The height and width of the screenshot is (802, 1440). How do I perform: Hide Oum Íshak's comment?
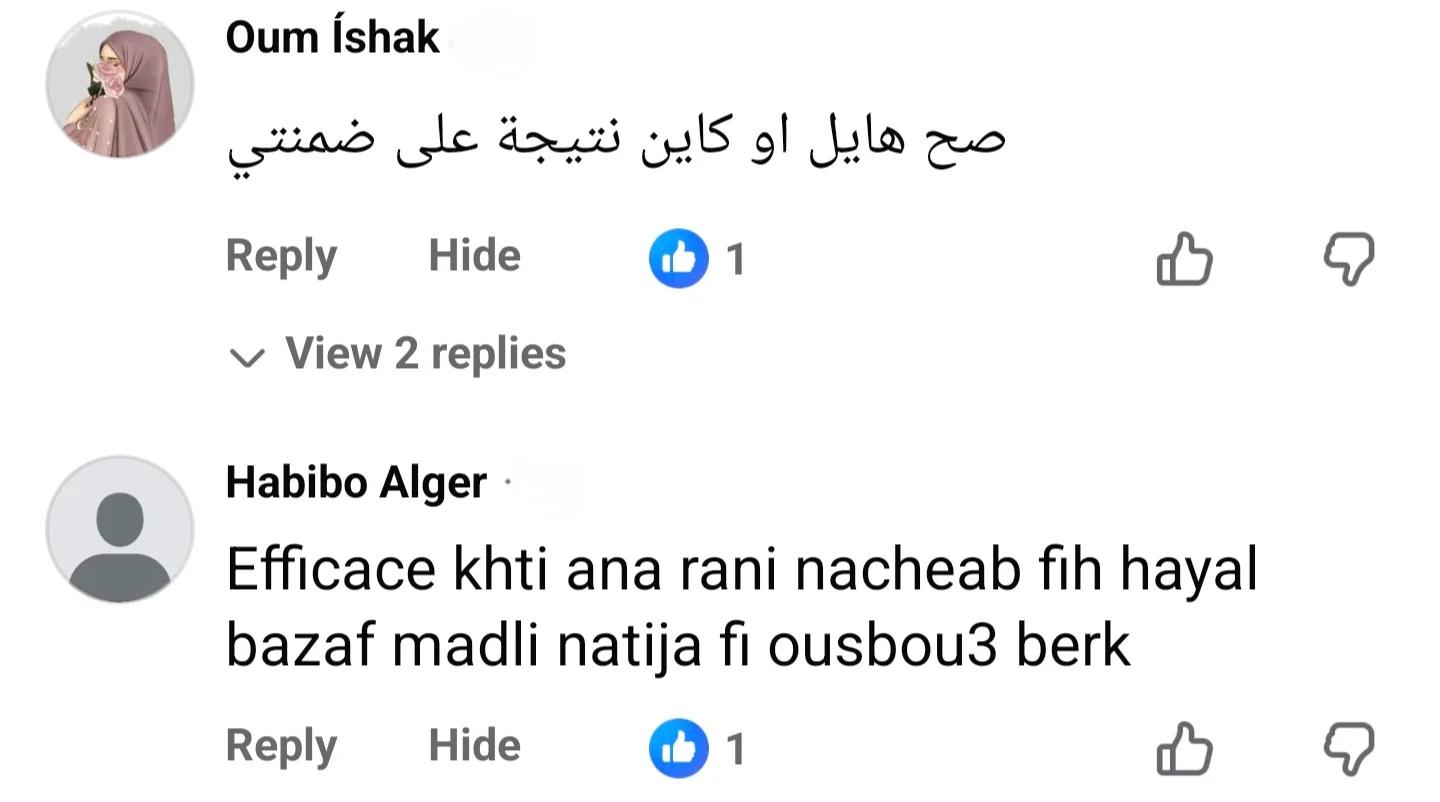pos(474,257)
